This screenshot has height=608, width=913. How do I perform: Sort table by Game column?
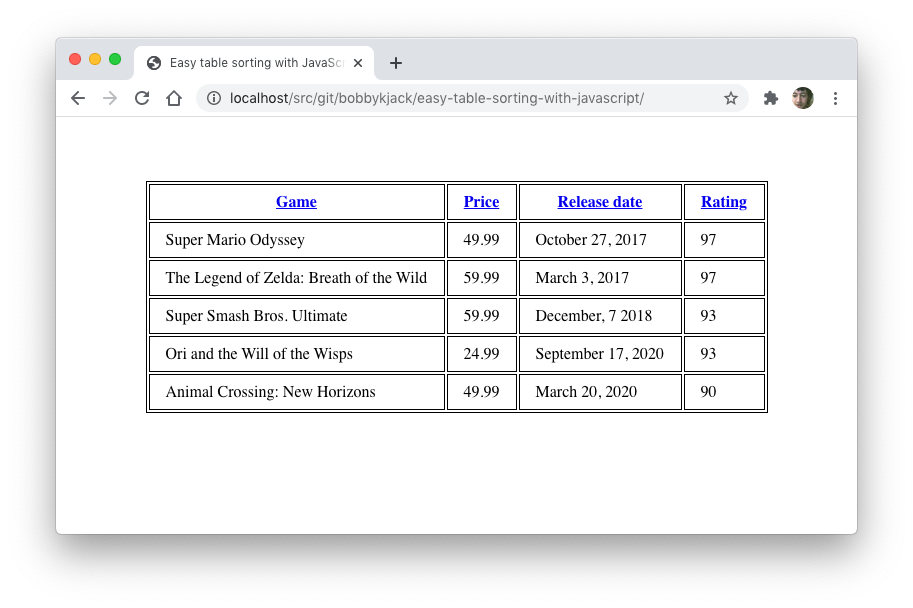tap(296, 202)
